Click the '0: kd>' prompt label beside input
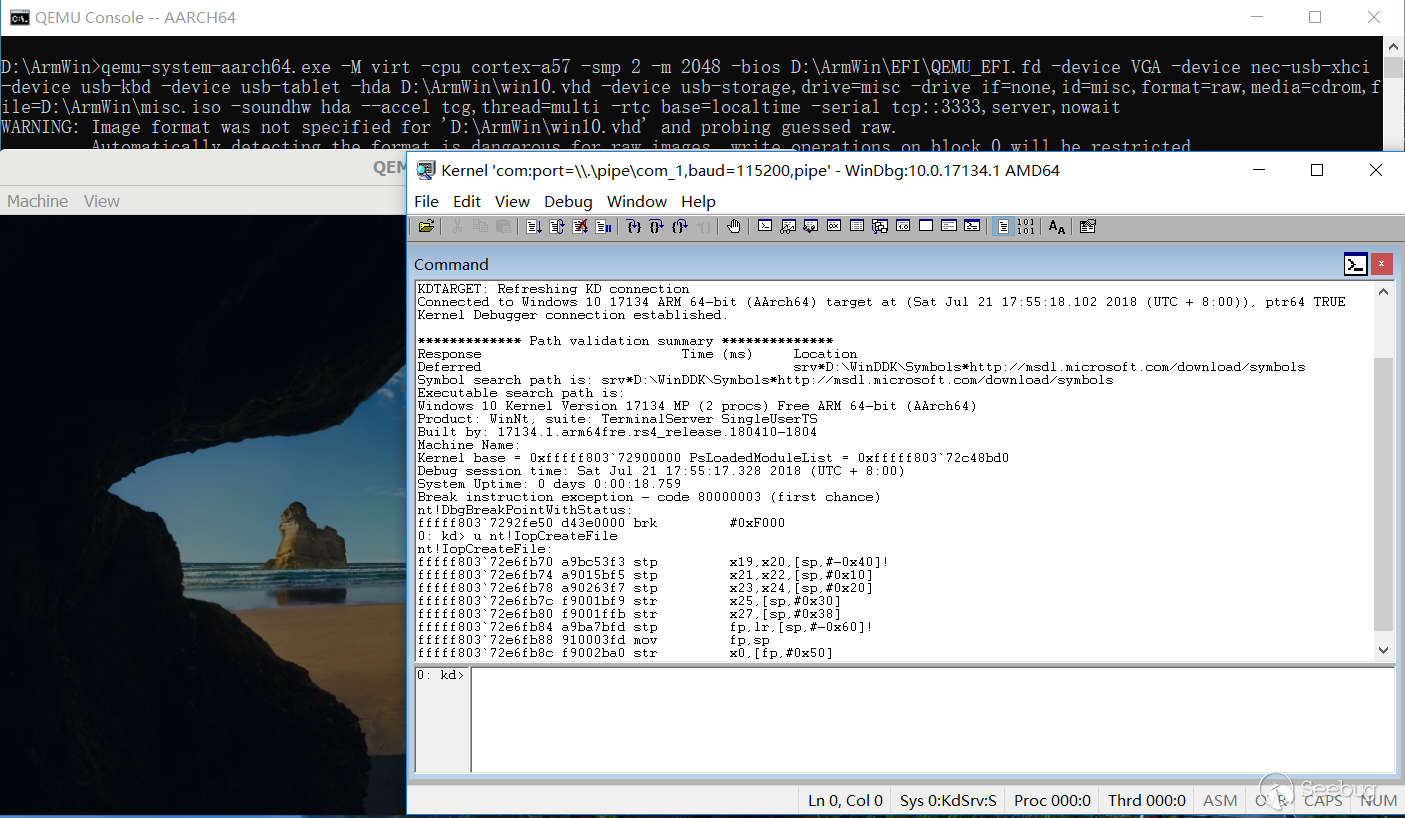Viewport: 1405px width, 818px height. pos(441,675)
